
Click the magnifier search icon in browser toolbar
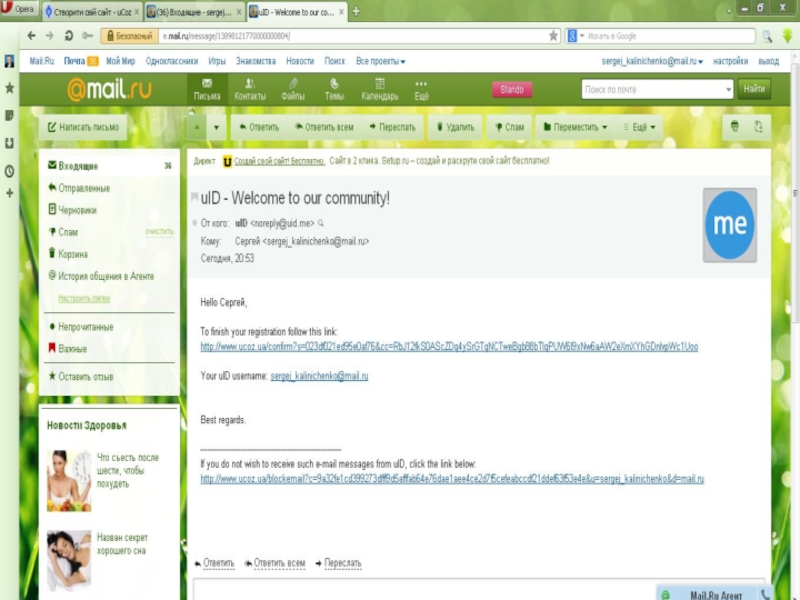pyautogui.click(x=767, y=36)
